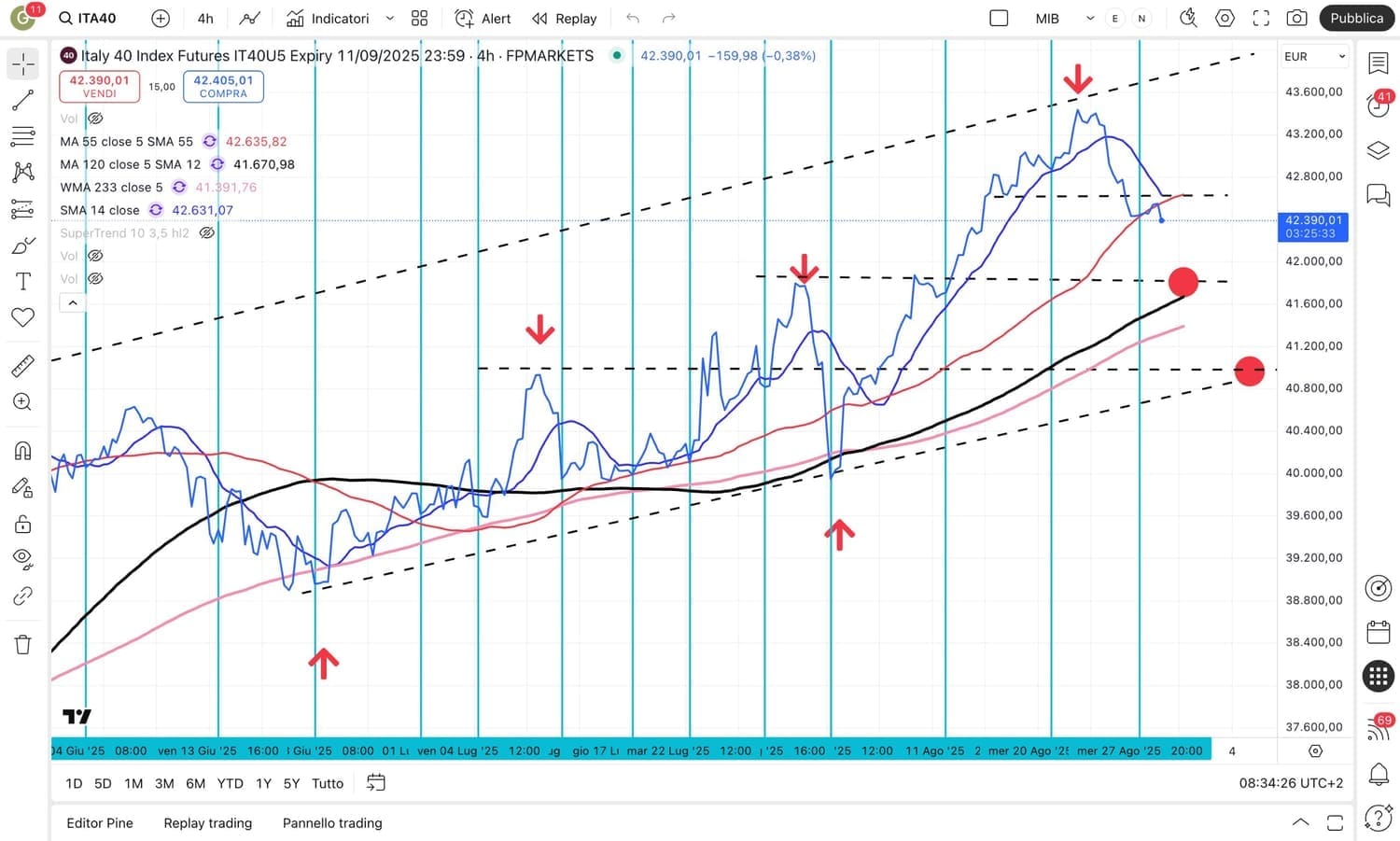Open the 4h interval dropdown
The height and width of the screenshot is (841, 1400).
coord(205,18)
